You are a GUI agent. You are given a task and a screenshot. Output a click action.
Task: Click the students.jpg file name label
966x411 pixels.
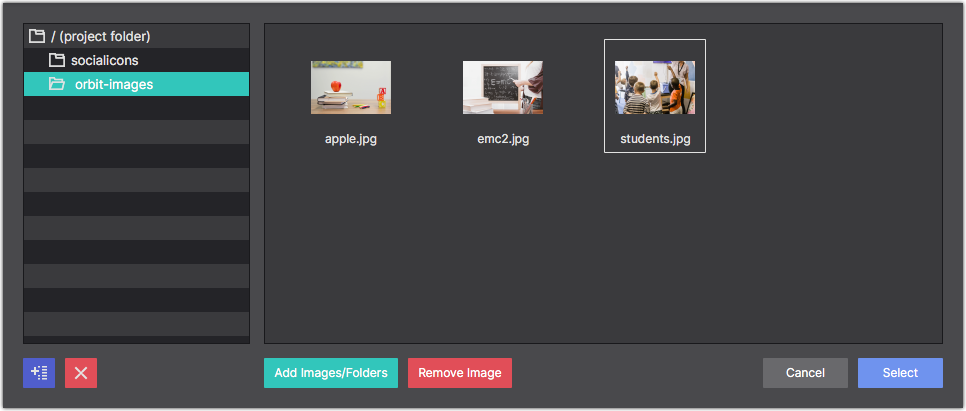click(655, 139)
